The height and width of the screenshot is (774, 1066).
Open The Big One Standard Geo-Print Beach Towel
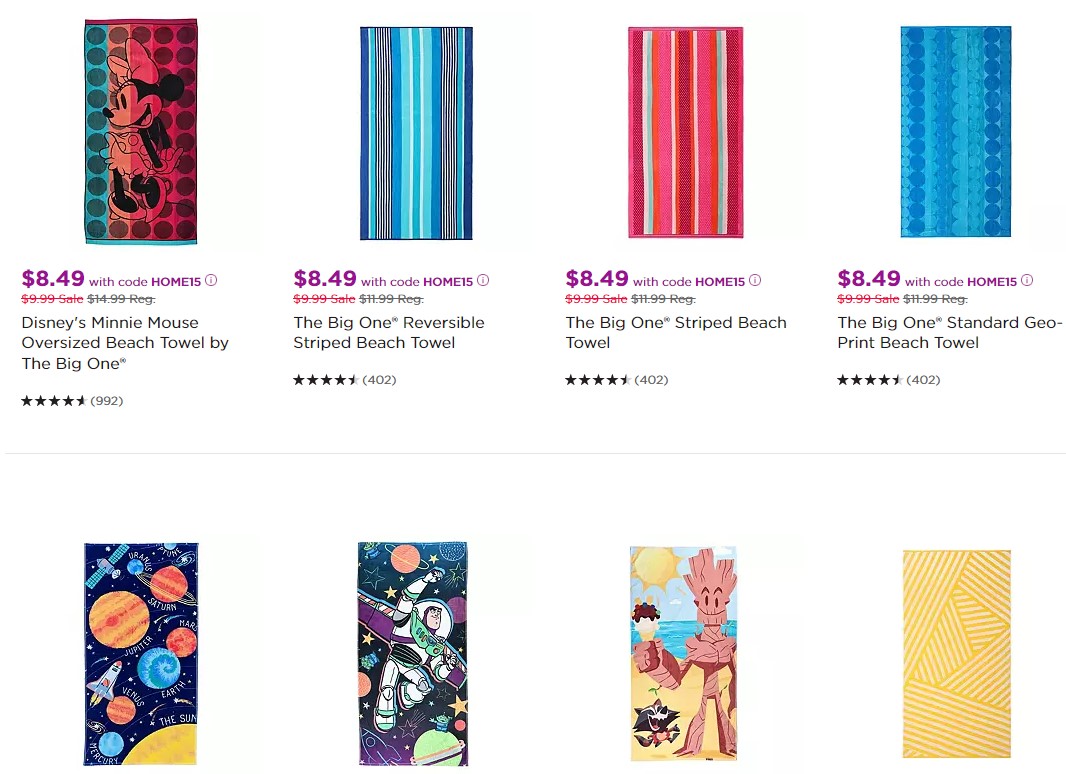949,333
